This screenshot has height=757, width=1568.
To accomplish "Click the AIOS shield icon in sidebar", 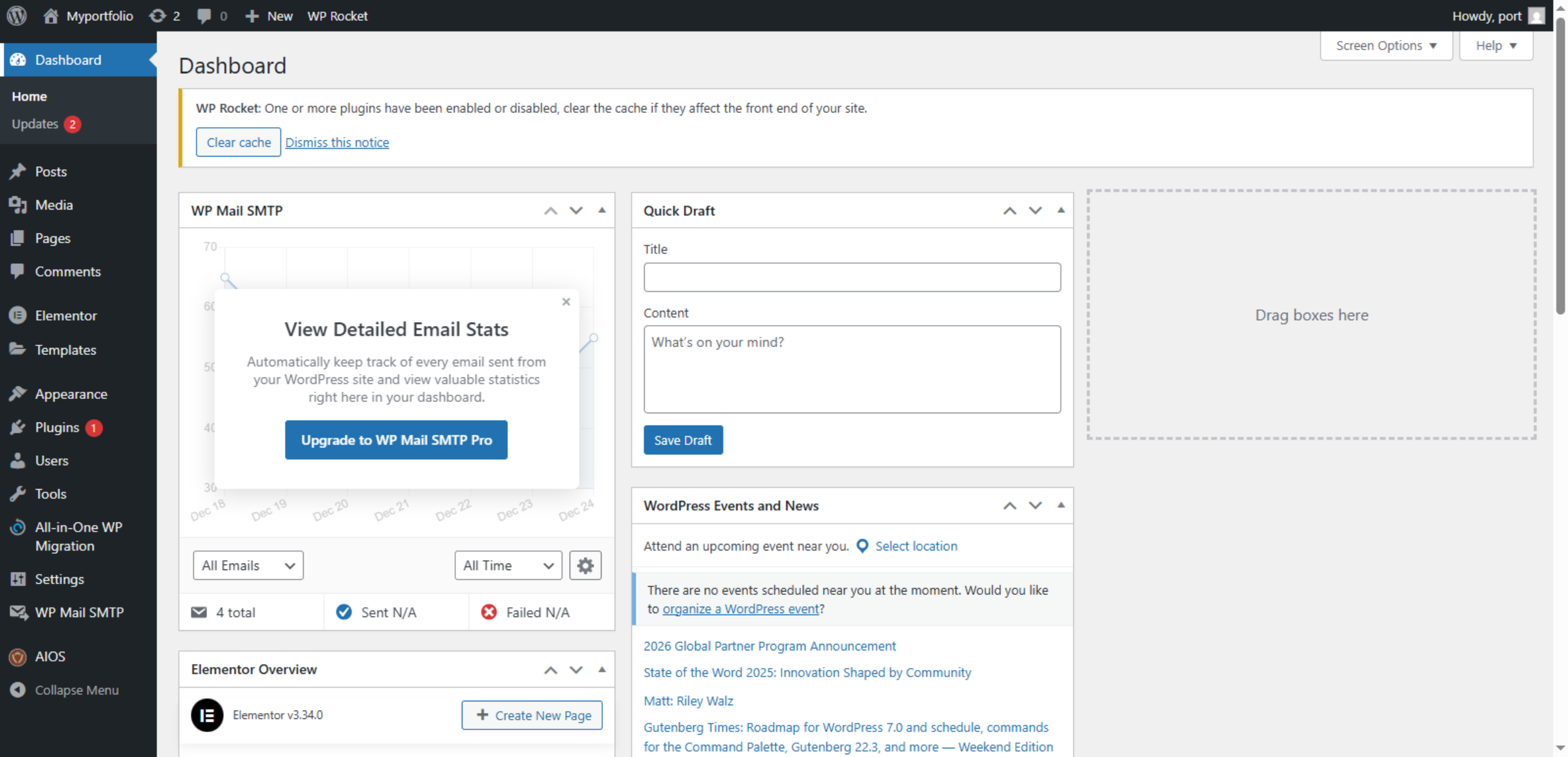I will point(18,656).
